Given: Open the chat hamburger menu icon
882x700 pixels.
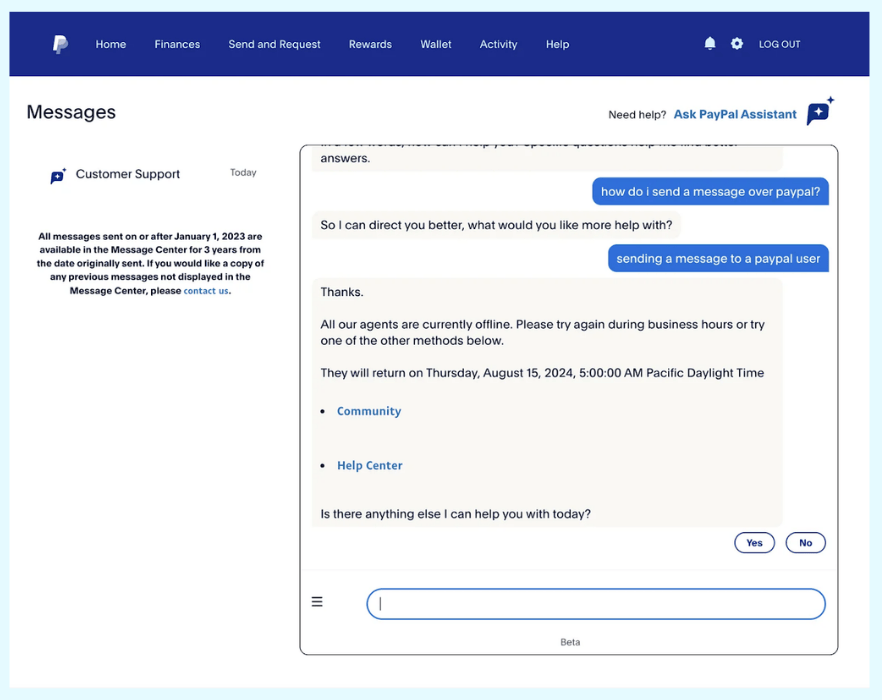Looking at the screenshot, I should click(x=317, y=602).
